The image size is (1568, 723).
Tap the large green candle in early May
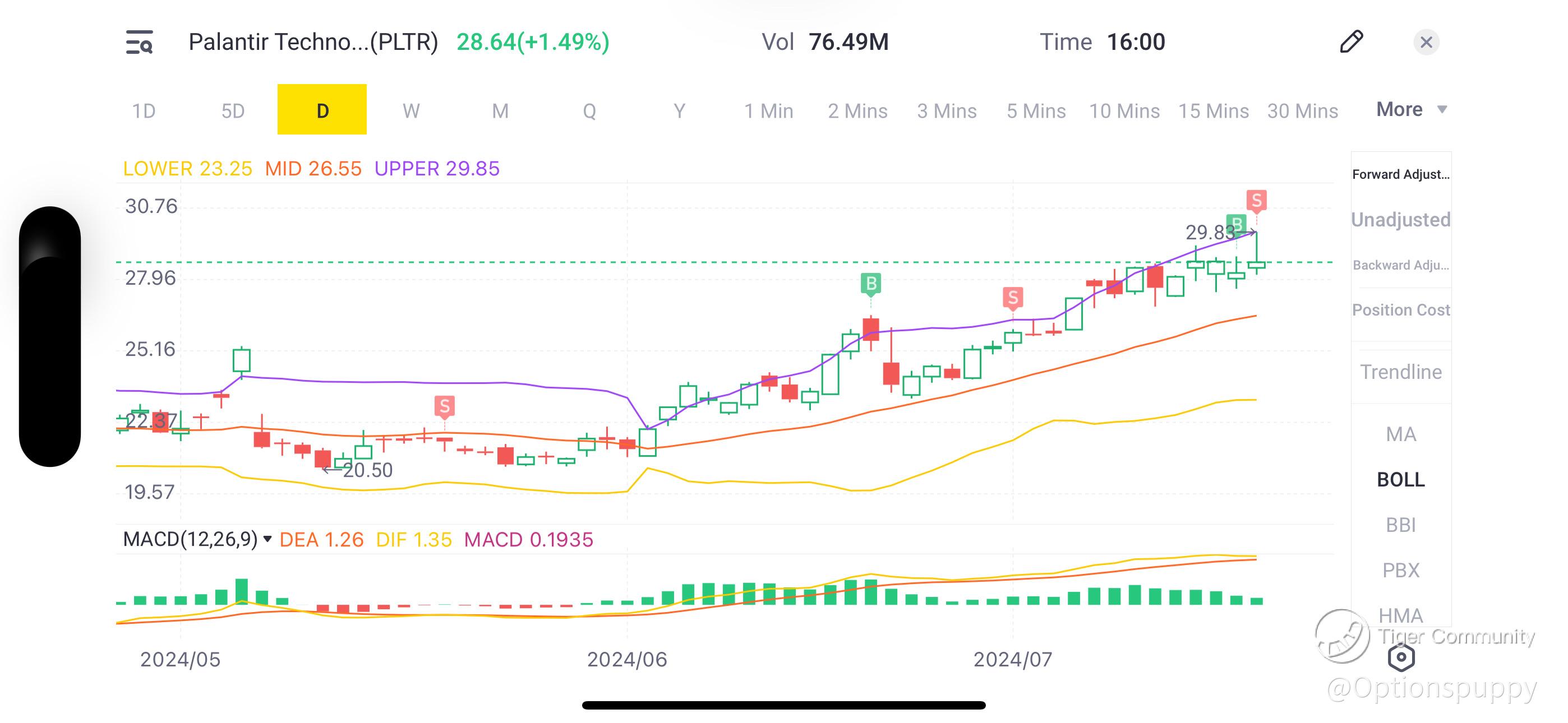click(242, 360)
